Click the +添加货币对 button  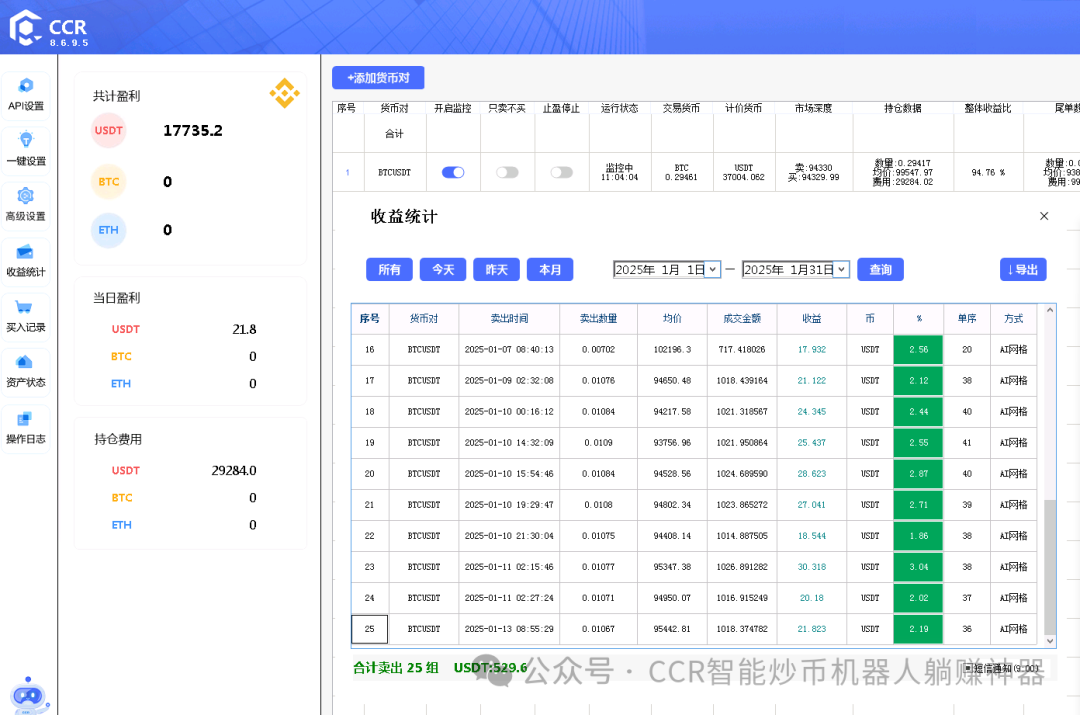tap(378, 78)
